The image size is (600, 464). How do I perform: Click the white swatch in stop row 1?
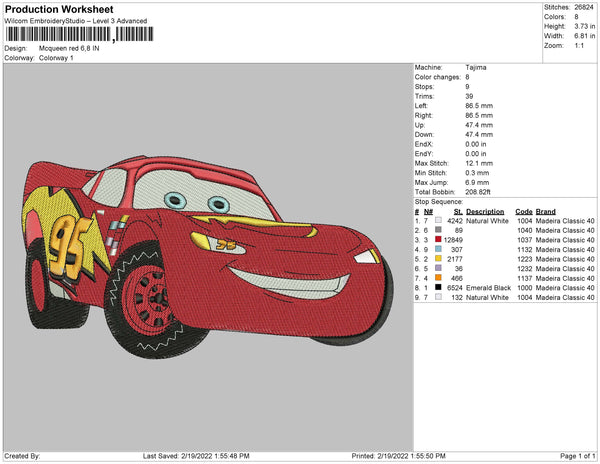click(x=438, y=220)
